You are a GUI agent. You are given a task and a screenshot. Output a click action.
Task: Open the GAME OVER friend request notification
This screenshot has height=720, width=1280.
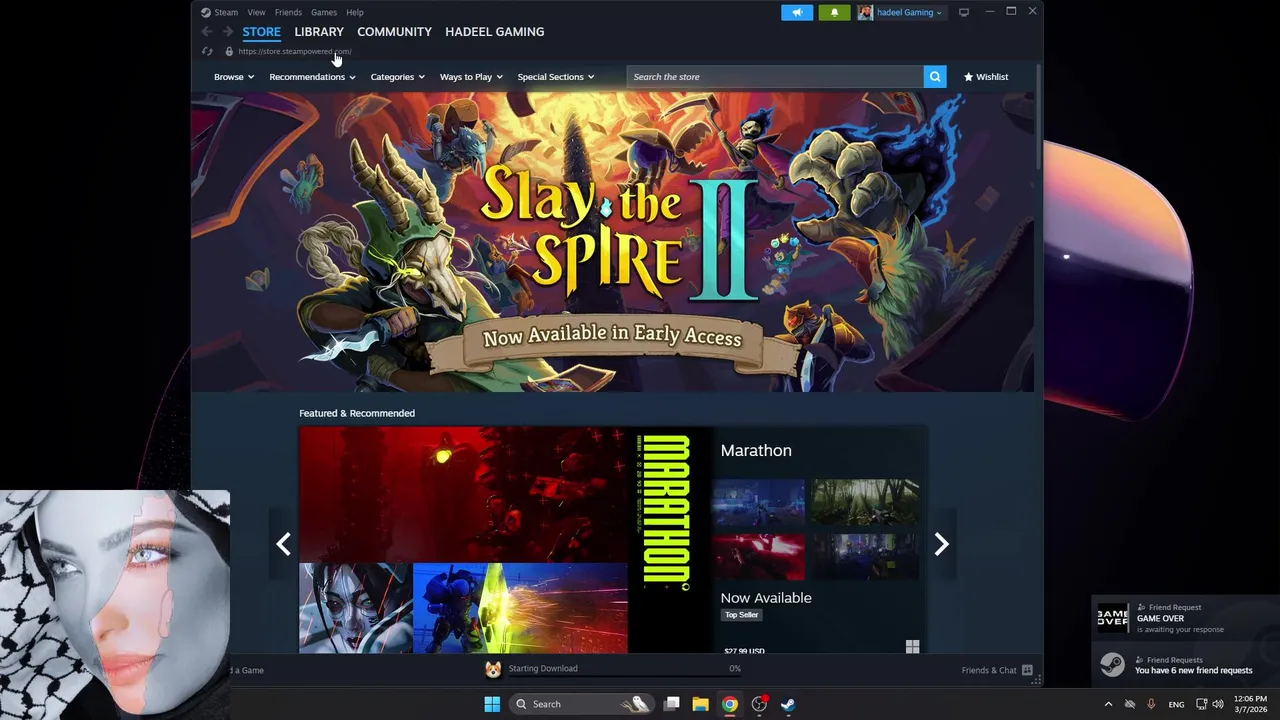(1186, 618)
